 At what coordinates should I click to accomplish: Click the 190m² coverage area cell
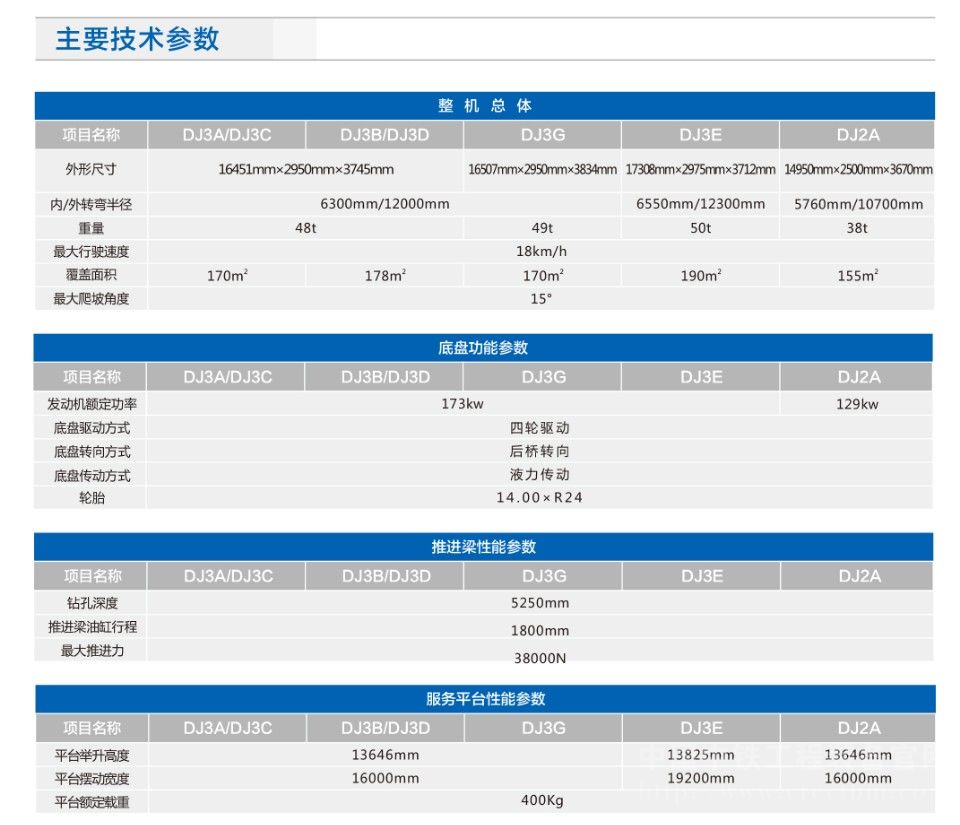[x=701, y=276]
